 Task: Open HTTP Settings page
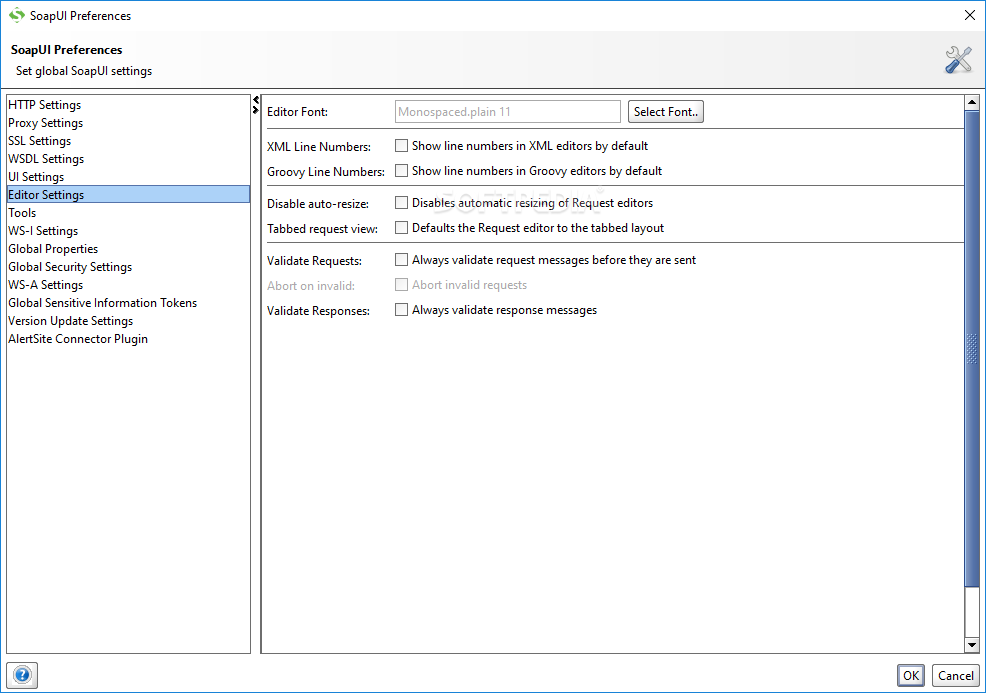point(128,105)
